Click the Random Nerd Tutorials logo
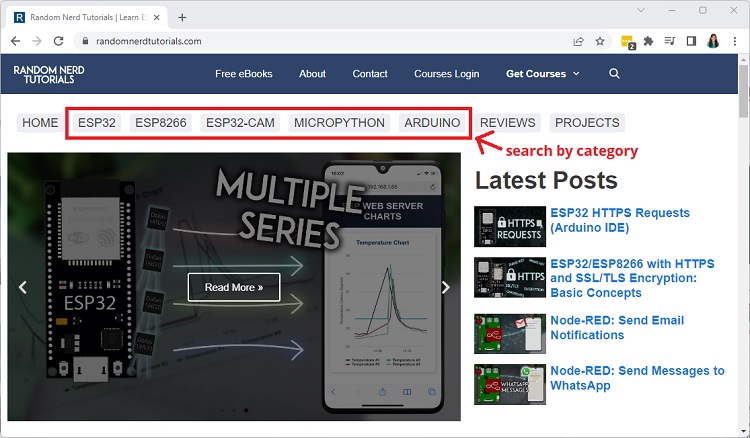This screenshot has height=438, width=750. coord(49,75)
